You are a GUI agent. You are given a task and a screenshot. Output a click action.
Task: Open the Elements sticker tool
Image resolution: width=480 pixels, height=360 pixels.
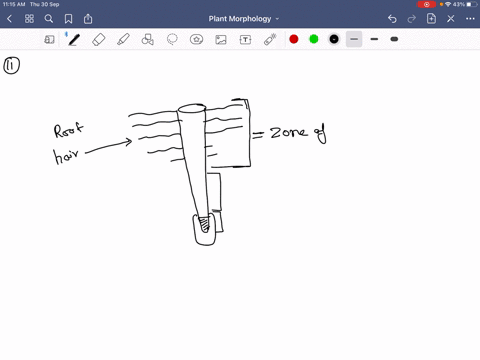[197, 40]
